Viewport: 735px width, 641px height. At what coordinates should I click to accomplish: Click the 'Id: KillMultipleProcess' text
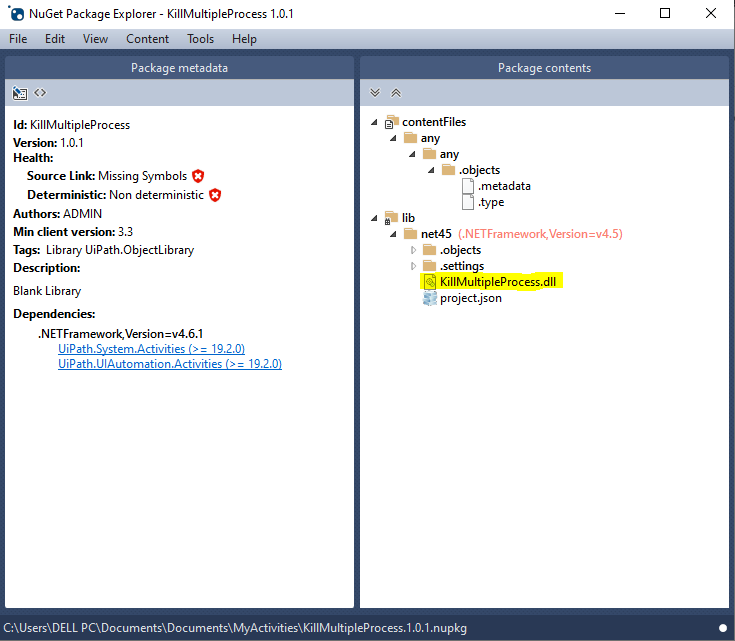point(71,125)
